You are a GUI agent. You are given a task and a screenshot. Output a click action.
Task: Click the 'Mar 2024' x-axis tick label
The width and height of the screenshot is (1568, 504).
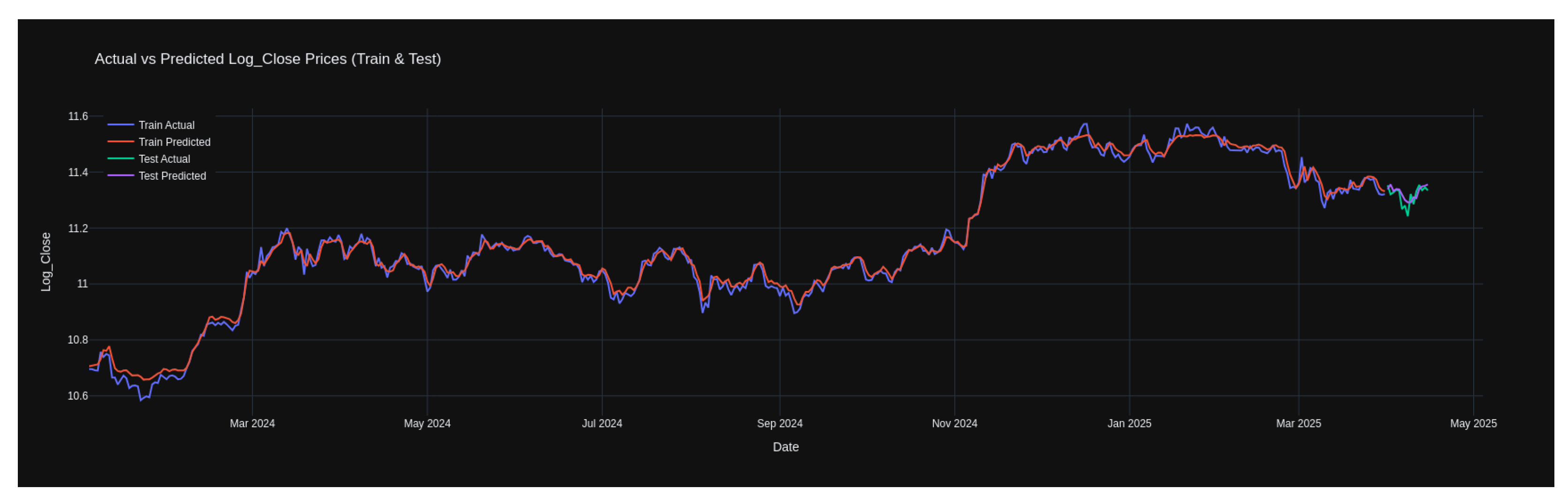[x=252, y=424]
